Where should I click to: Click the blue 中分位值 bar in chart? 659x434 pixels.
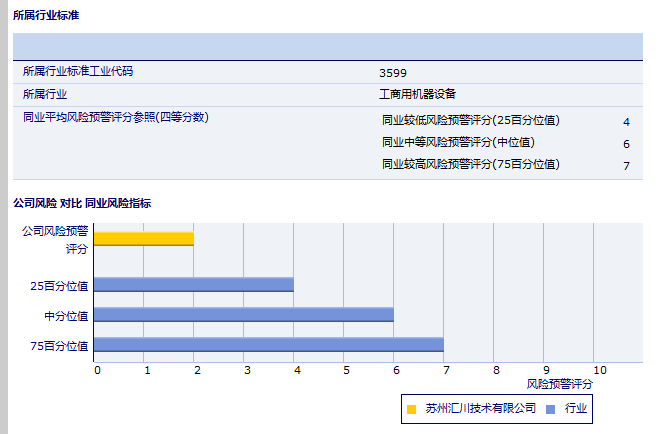(x=243, y=314)
